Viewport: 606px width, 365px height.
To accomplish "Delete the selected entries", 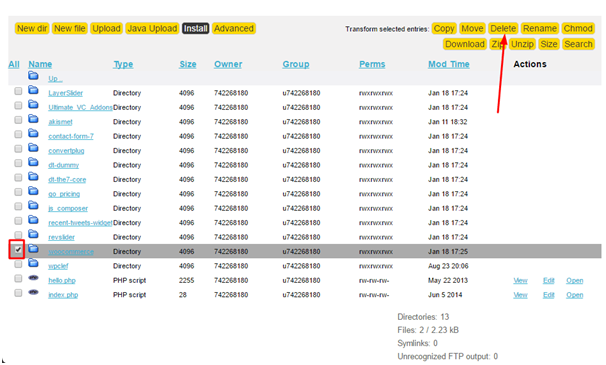I will [503, 29].
